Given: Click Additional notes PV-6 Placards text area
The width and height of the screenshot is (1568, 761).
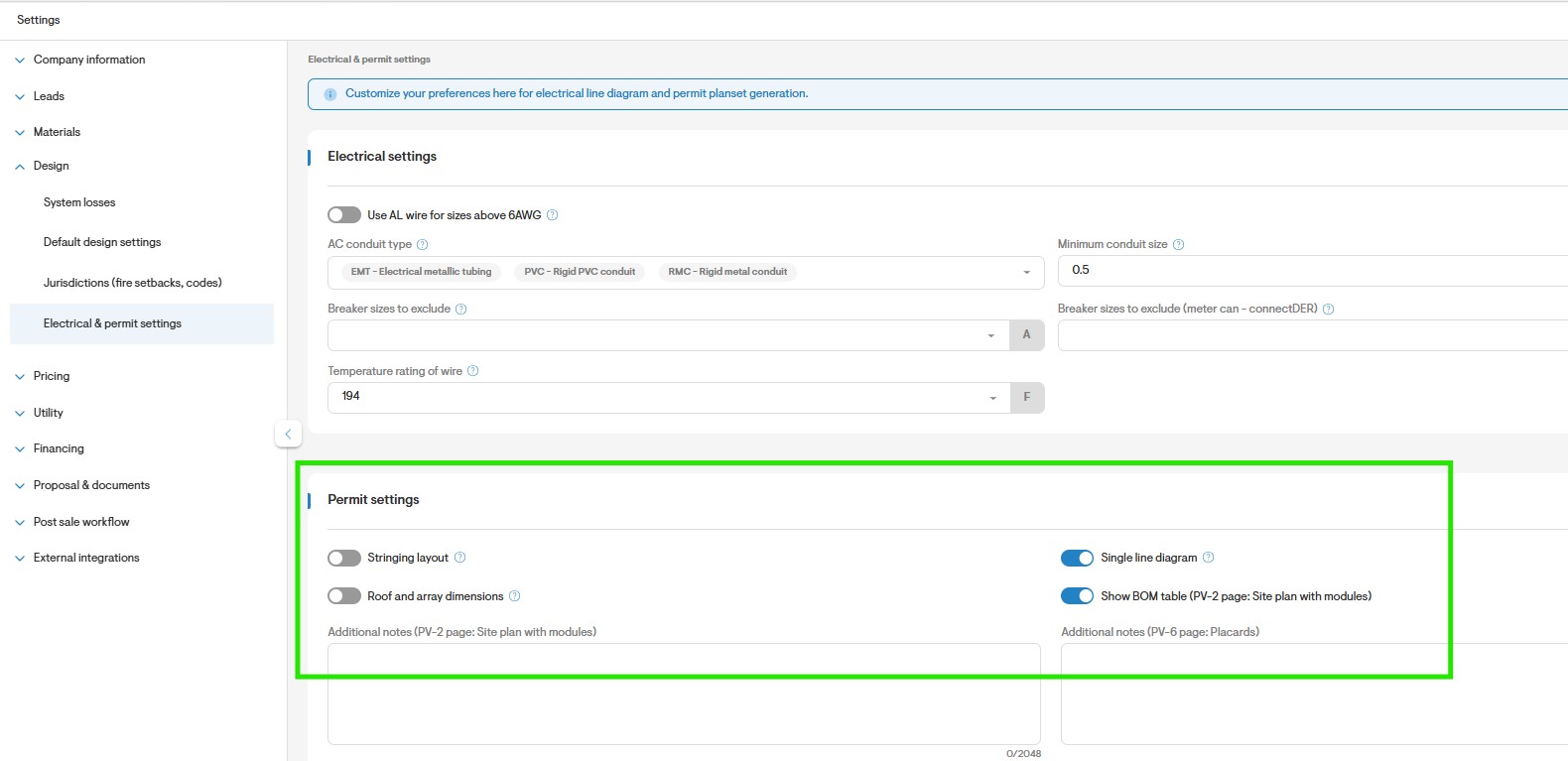Looking at the screenshot, I should point(1315,694).
